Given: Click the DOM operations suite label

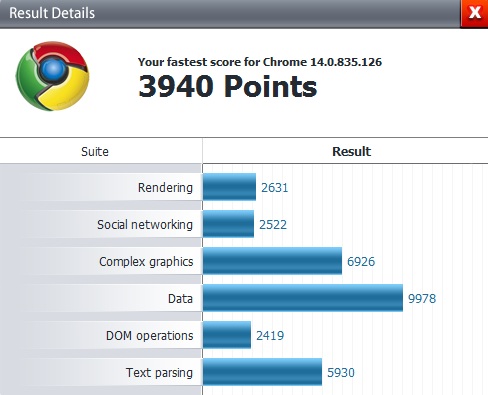Looking at the screenshot, I should pyautogui.click(x=150, y=336).
